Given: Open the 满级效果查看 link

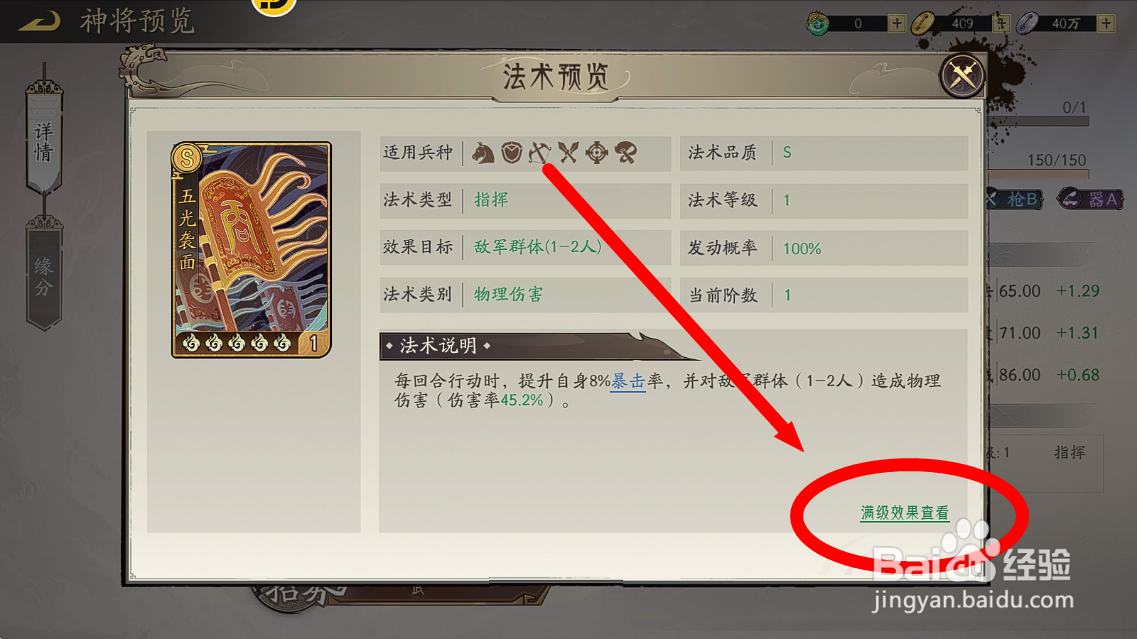Looking at the screenshot, I should 904,513.
